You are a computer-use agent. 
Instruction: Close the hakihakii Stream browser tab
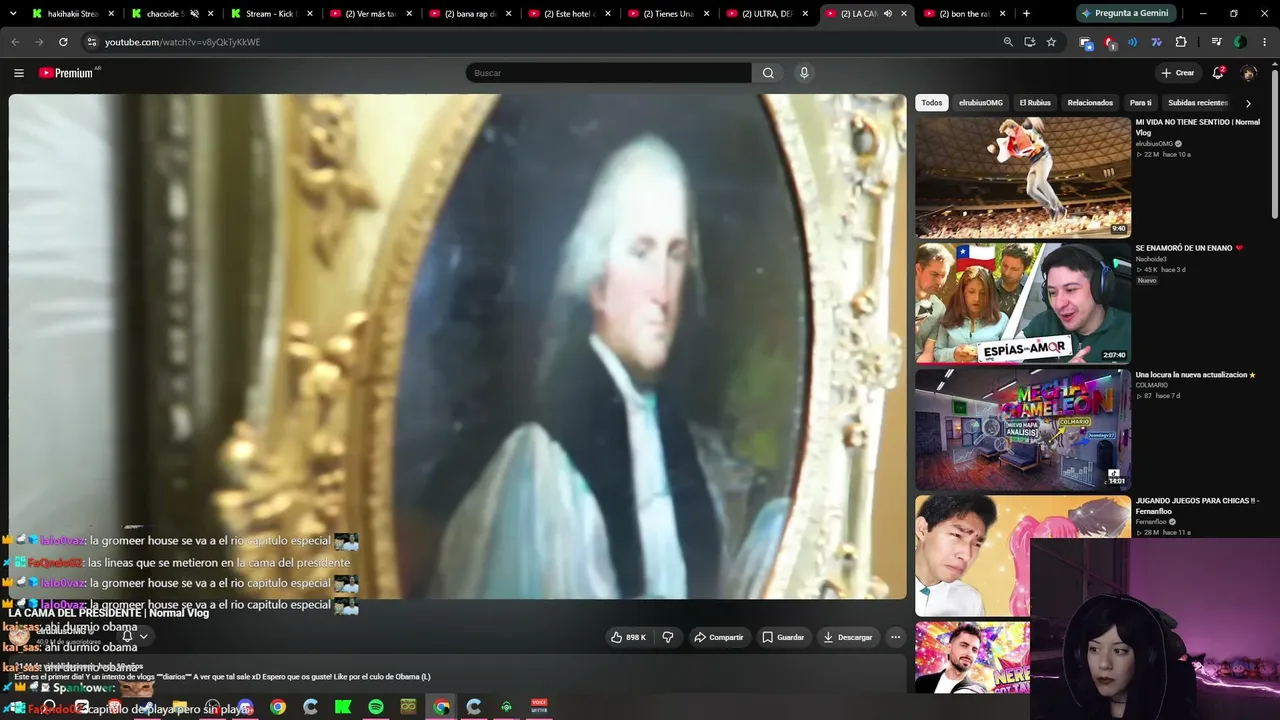pos(111,14)
